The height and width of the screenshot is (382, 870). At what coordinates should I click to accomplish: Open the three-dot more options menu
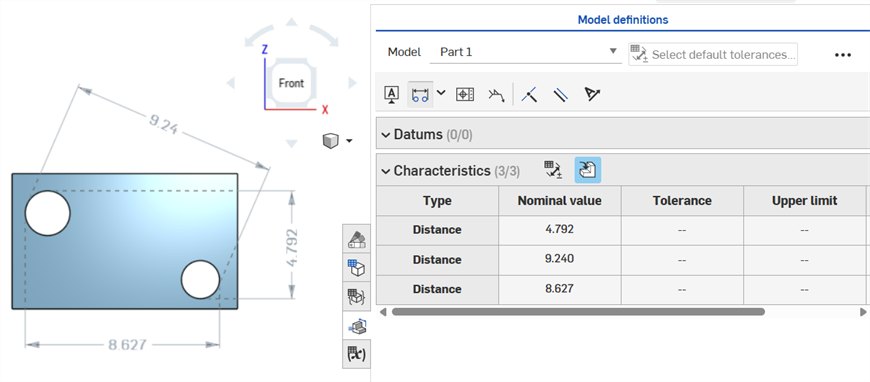[842, 55]
